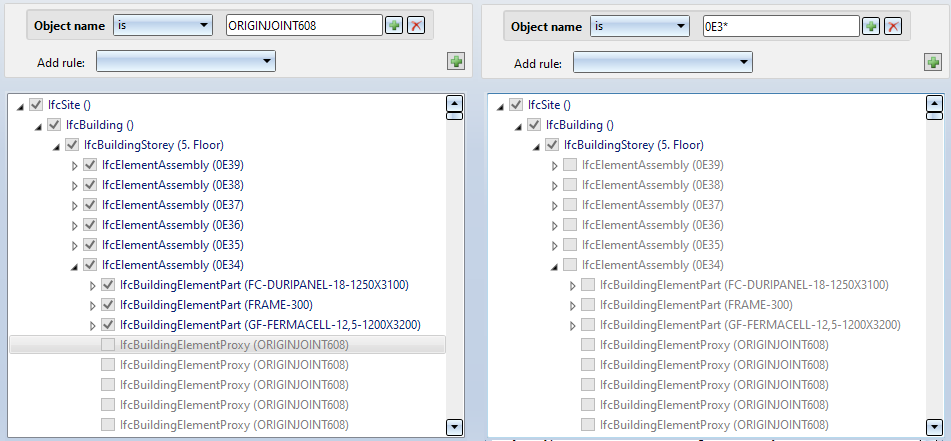This screenshot has width=951, height=441.
Task: Expand 0E37 assembly in right tree
Action: pyautogui.click(x=554, y=206)
